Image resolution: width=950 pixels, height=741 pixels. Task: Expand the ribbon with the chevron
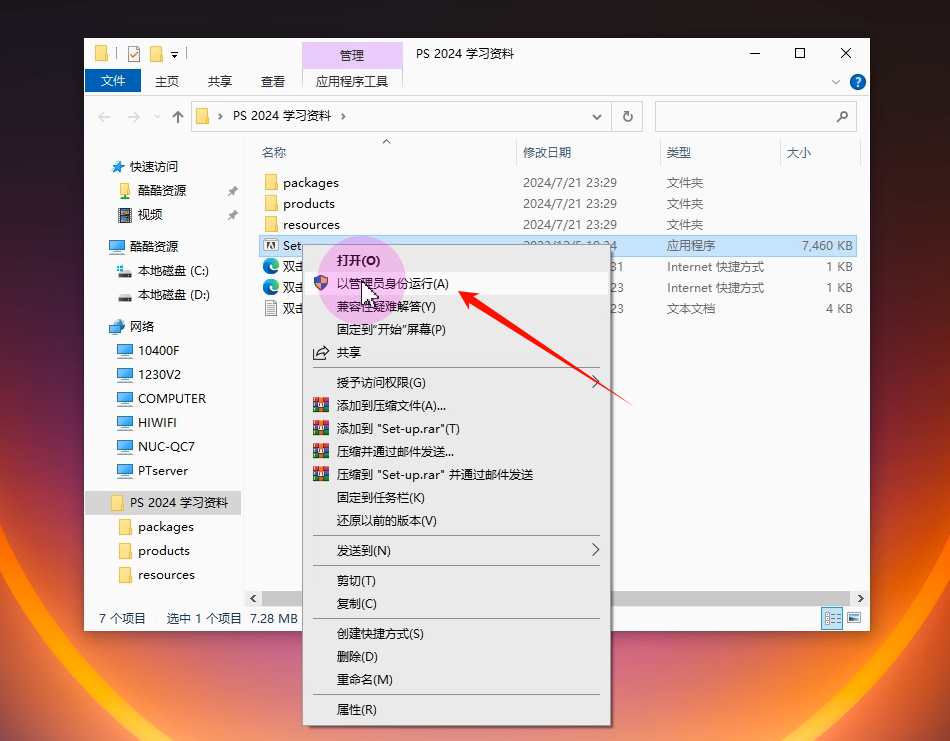tap(836, 82)
